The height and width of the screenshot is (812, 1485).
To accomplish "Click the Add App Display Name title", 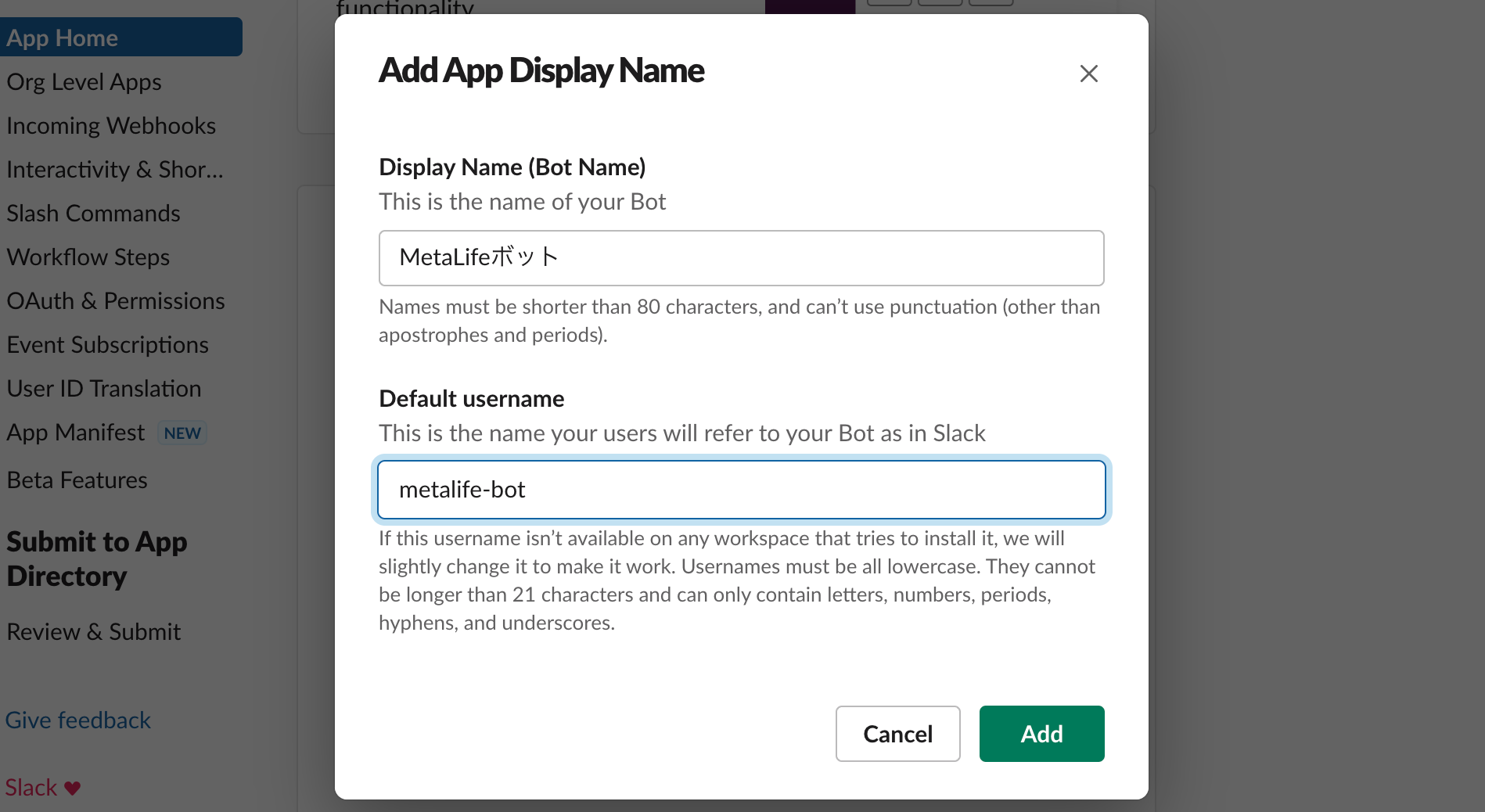I will pyautogui.click(x=541, y=70).
